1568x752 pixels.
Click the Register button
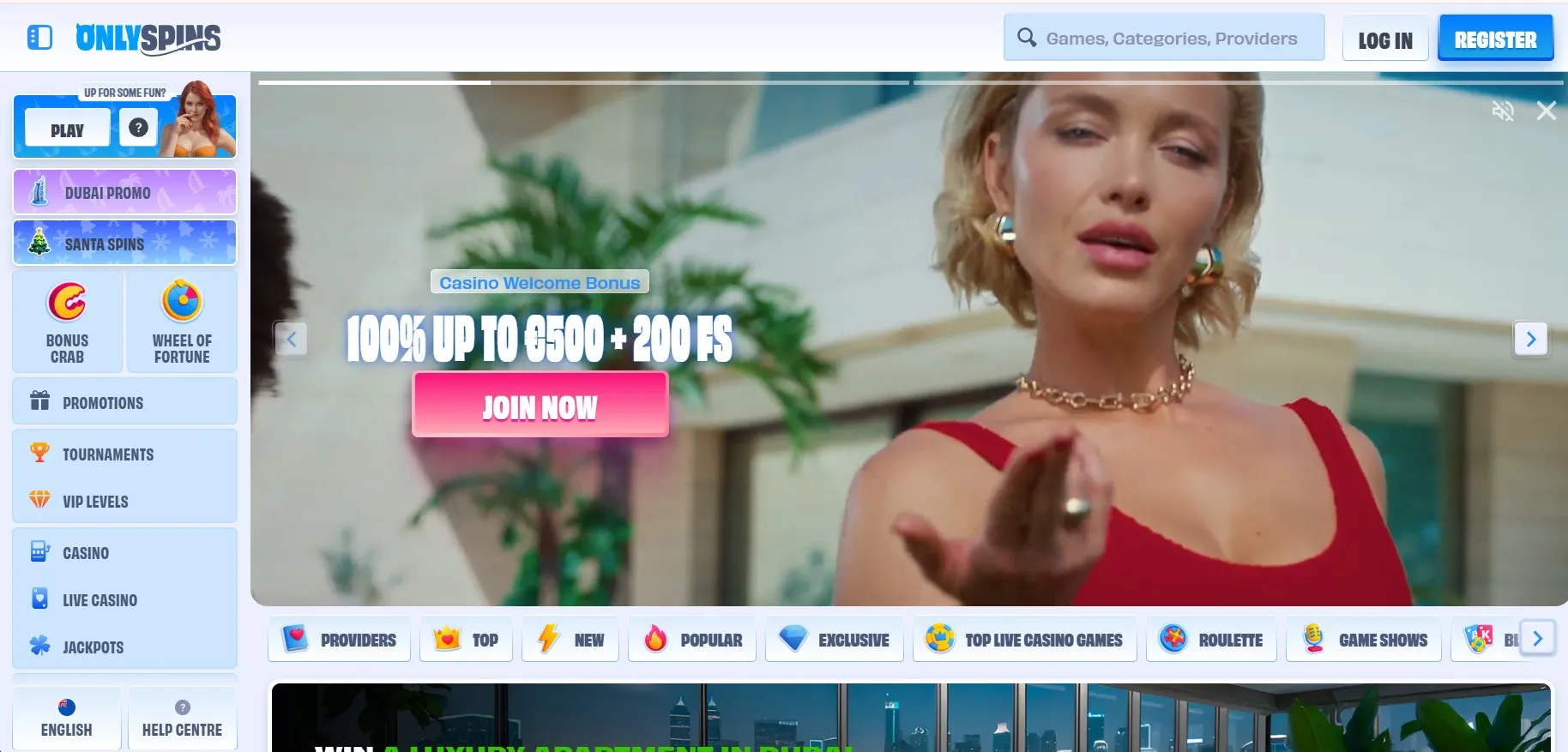[1495, 39]
